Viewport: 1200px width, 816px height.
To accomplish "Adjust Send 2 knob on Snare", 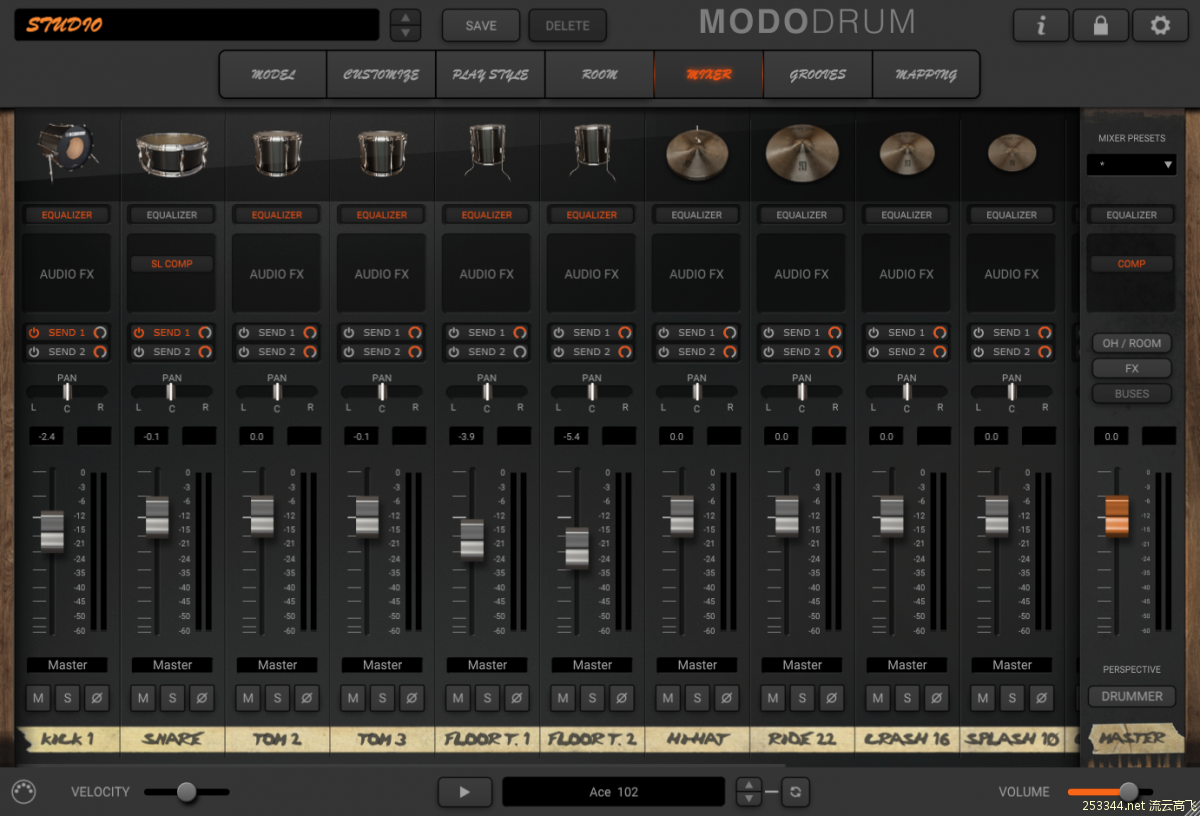I will click(205, 352).
